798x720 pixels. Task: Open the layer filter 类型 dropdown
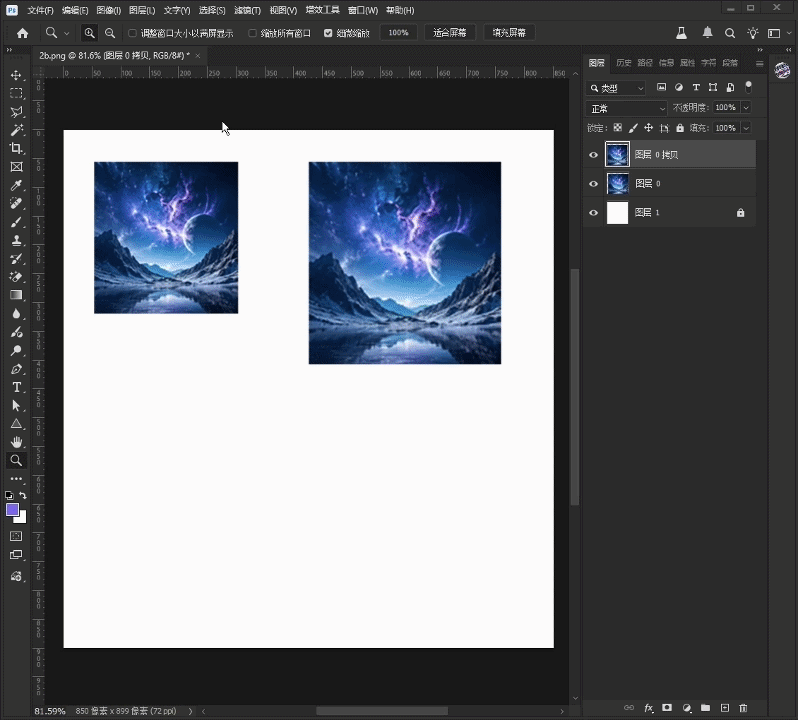(616, 88)
